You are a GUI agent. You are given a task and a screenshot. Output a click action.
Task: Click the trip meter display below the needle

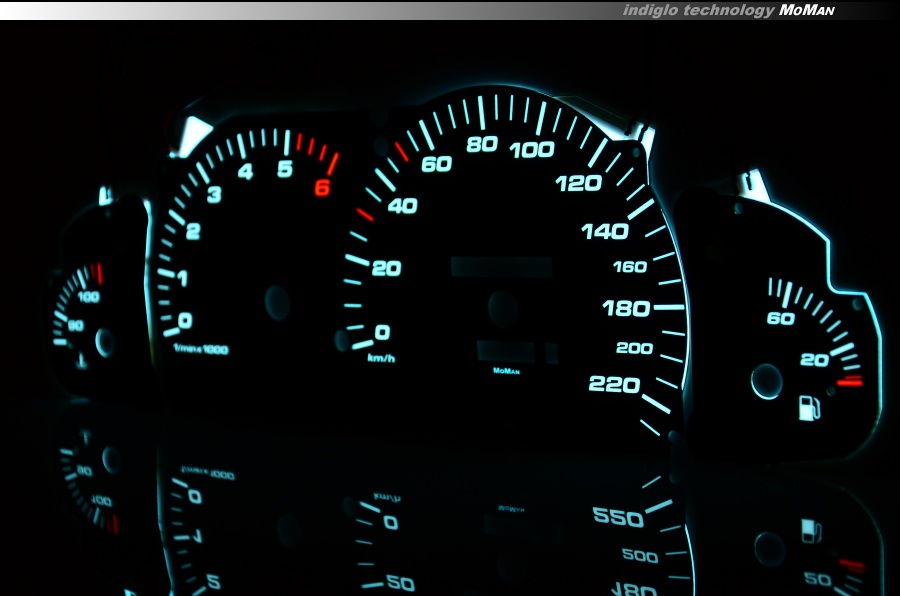click(x=506, y=350)
